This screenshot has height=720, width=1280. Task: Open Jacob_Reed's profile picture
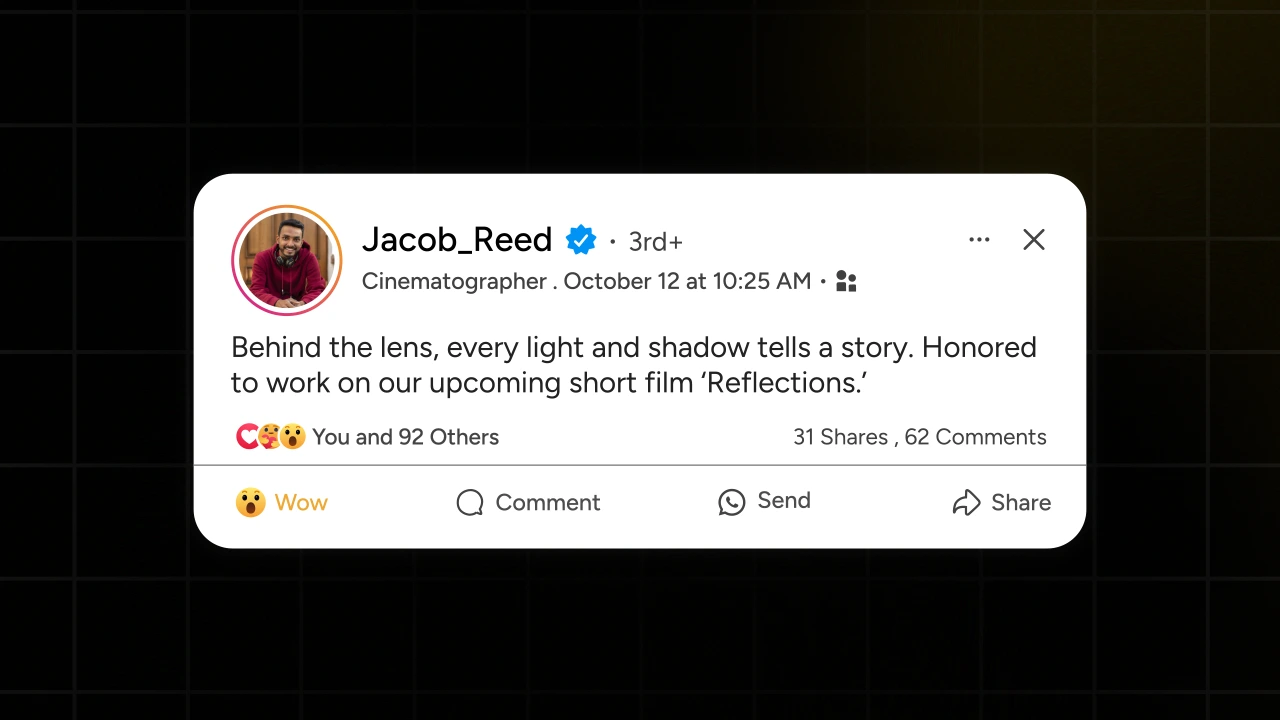[287, 260]
